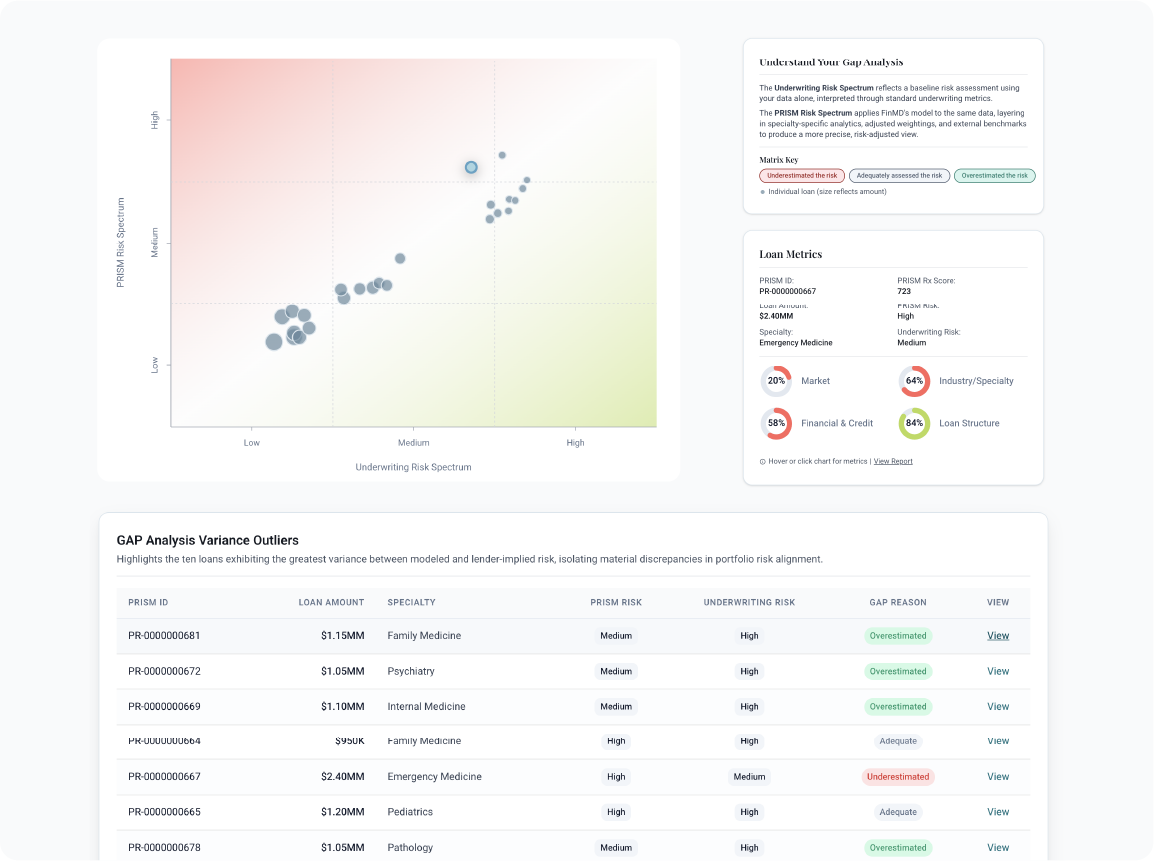This screenshot has width=1154, height=861.
Task: Click the Underestimated badge on the Emergency Medicine row
Action: [x=898, y=776]
